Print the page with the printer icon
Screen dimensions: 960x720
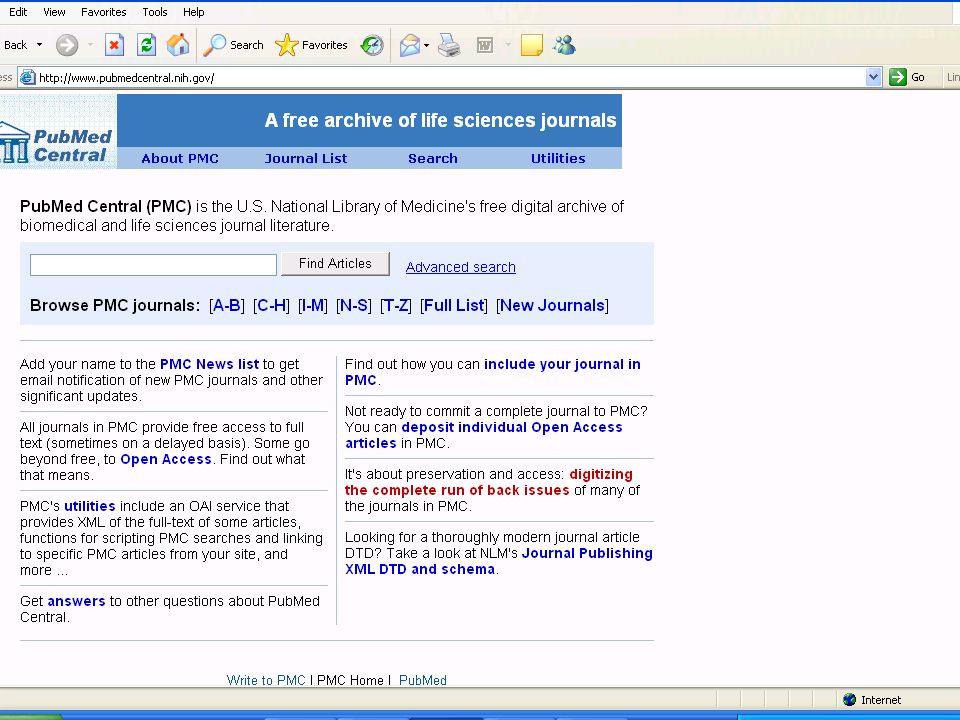point(449,45)
